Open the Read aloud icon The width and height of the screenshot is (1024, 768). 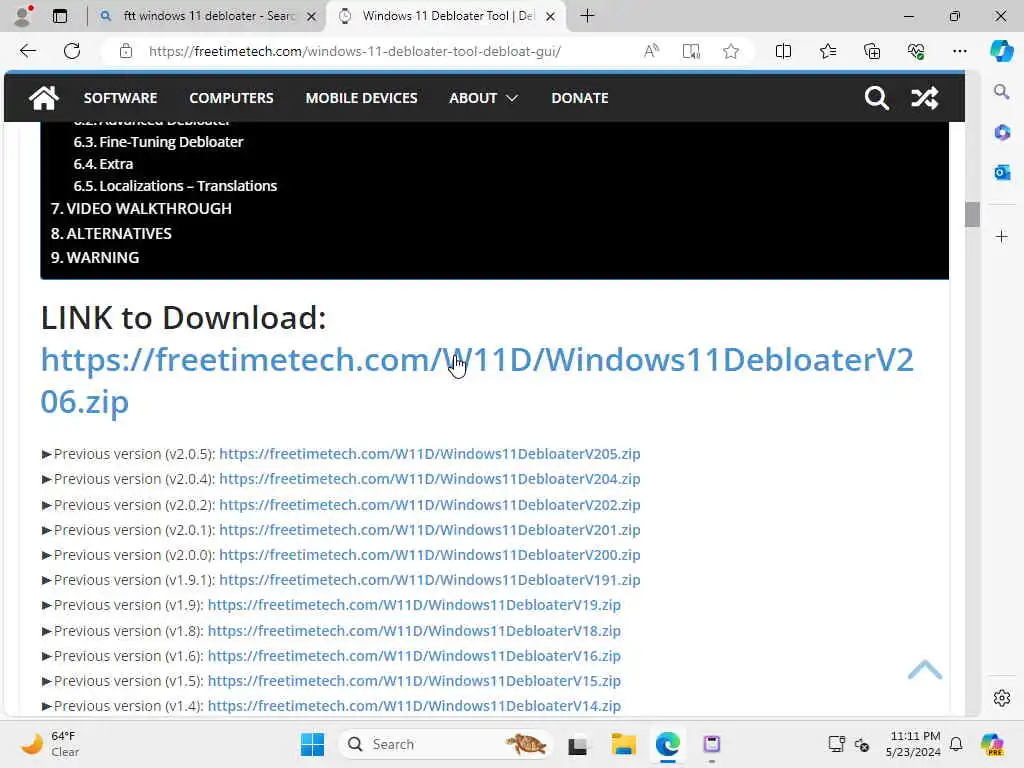(x=651, y=51)
